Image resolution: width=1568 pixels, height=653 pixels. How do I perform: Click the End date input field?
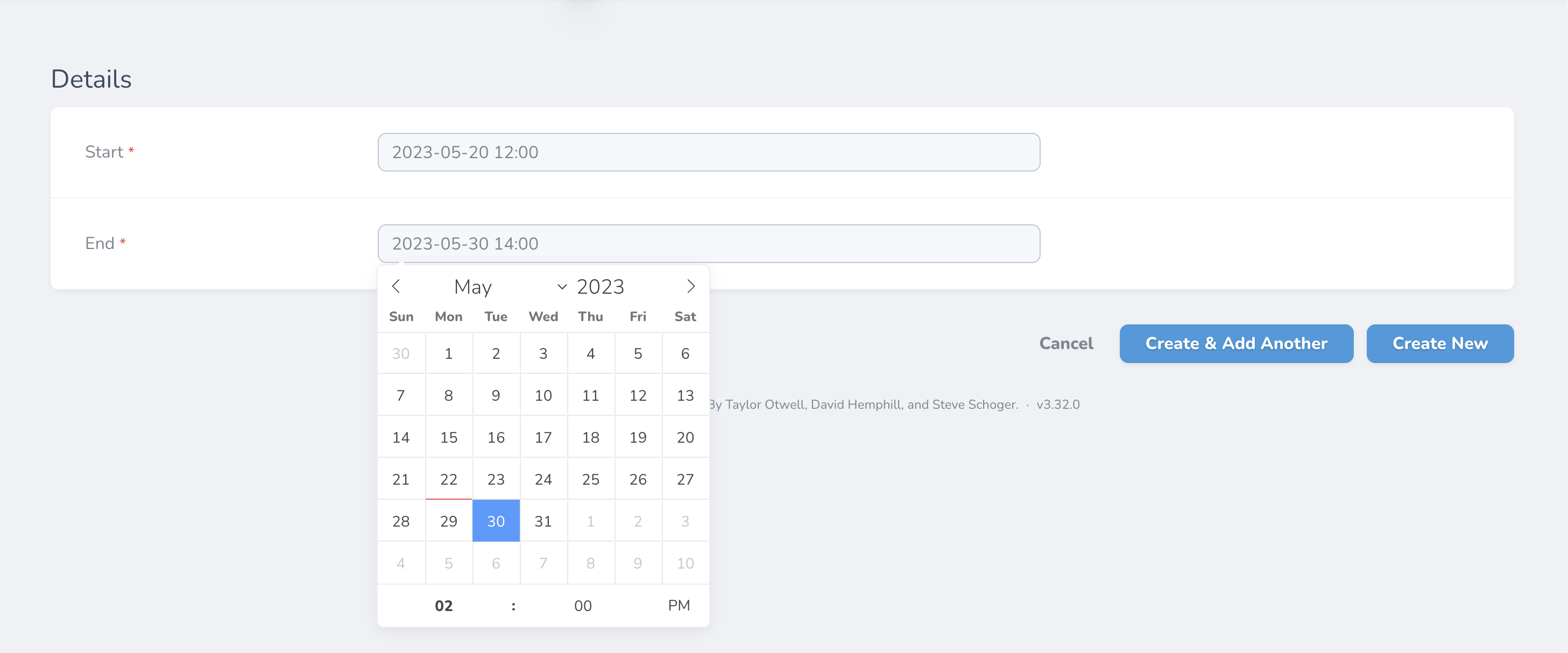click(x=709, y=244)
